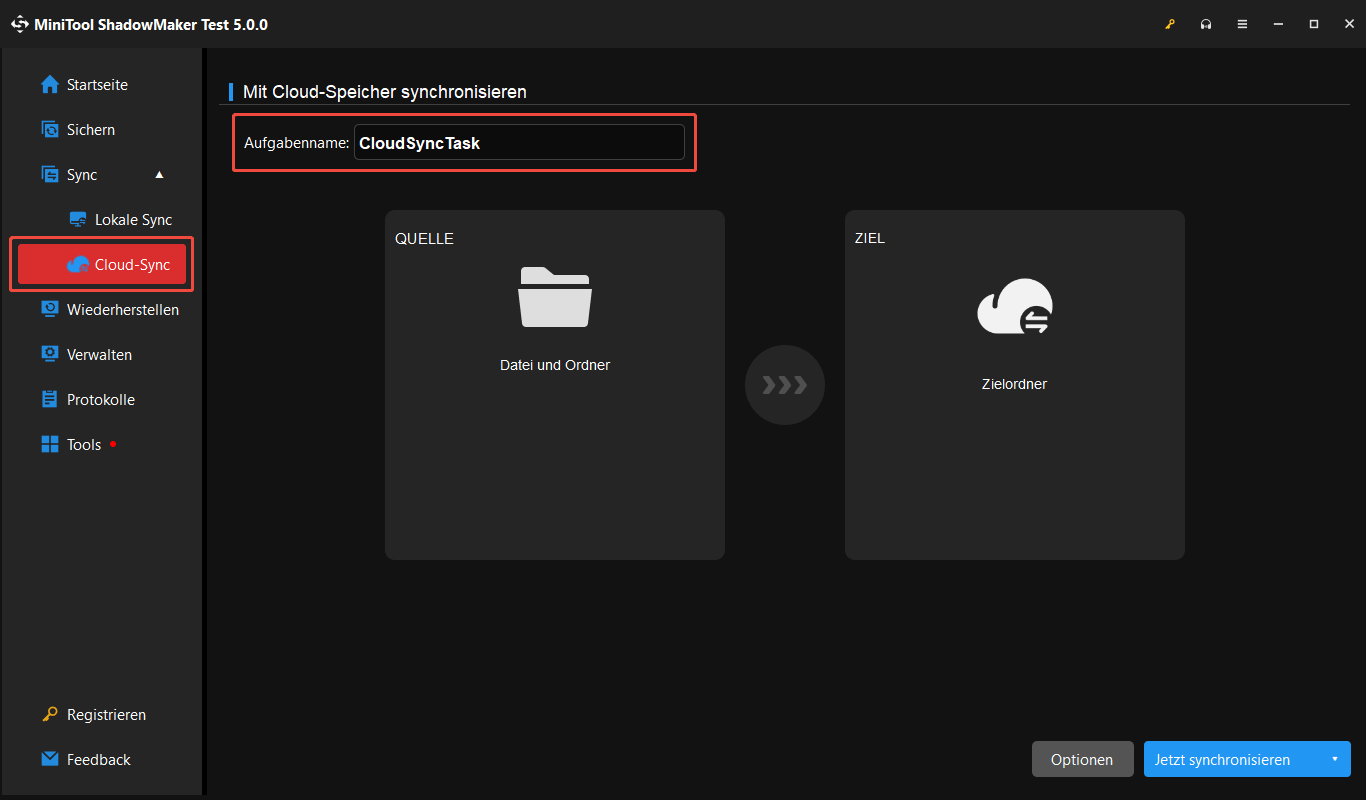The width and height of the screenshot is (1366, 800).
Task: Click the Tools grid icon
Action: 50,445
